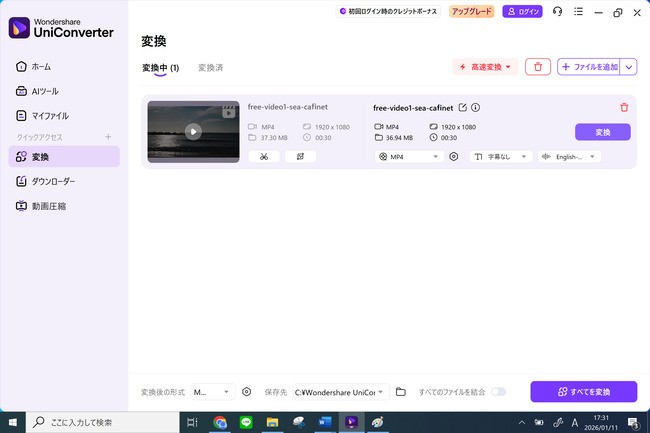
Task: Open Video Compress in sidebar
Action: (41, 206)
